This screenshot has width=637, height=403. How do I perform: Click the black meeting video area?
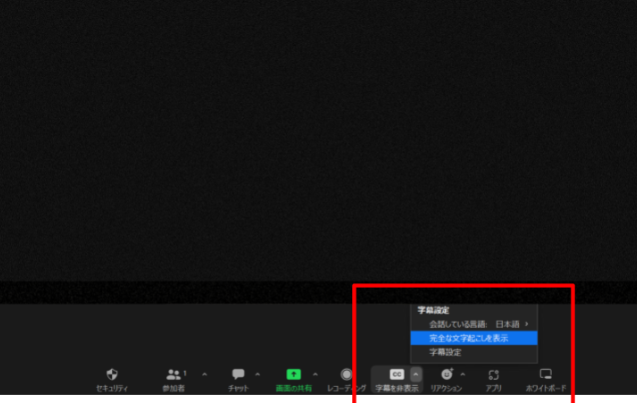pos(318,140)
